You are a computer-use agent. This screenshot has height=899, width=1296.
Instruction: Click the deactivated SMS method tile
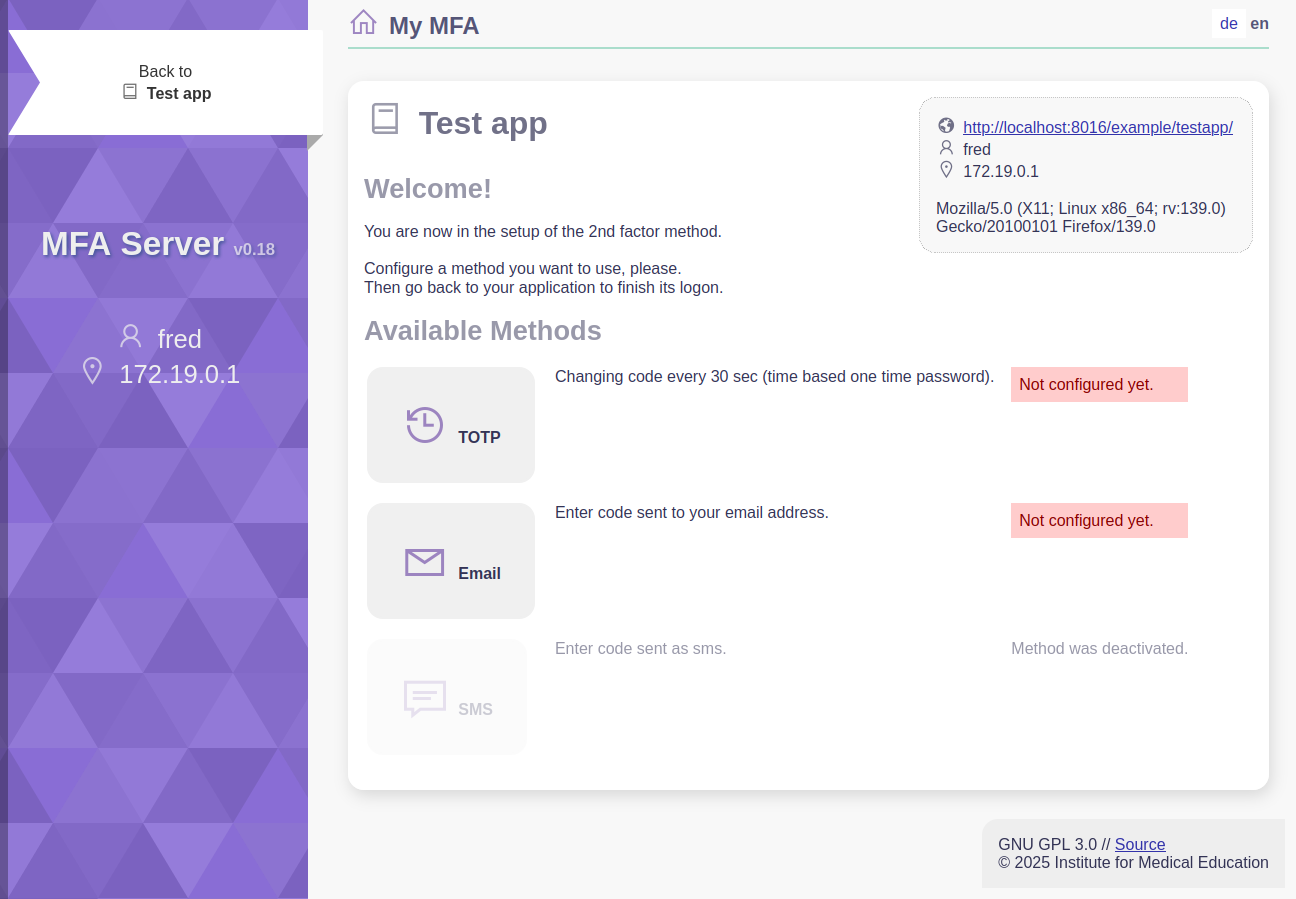(447, 697)
